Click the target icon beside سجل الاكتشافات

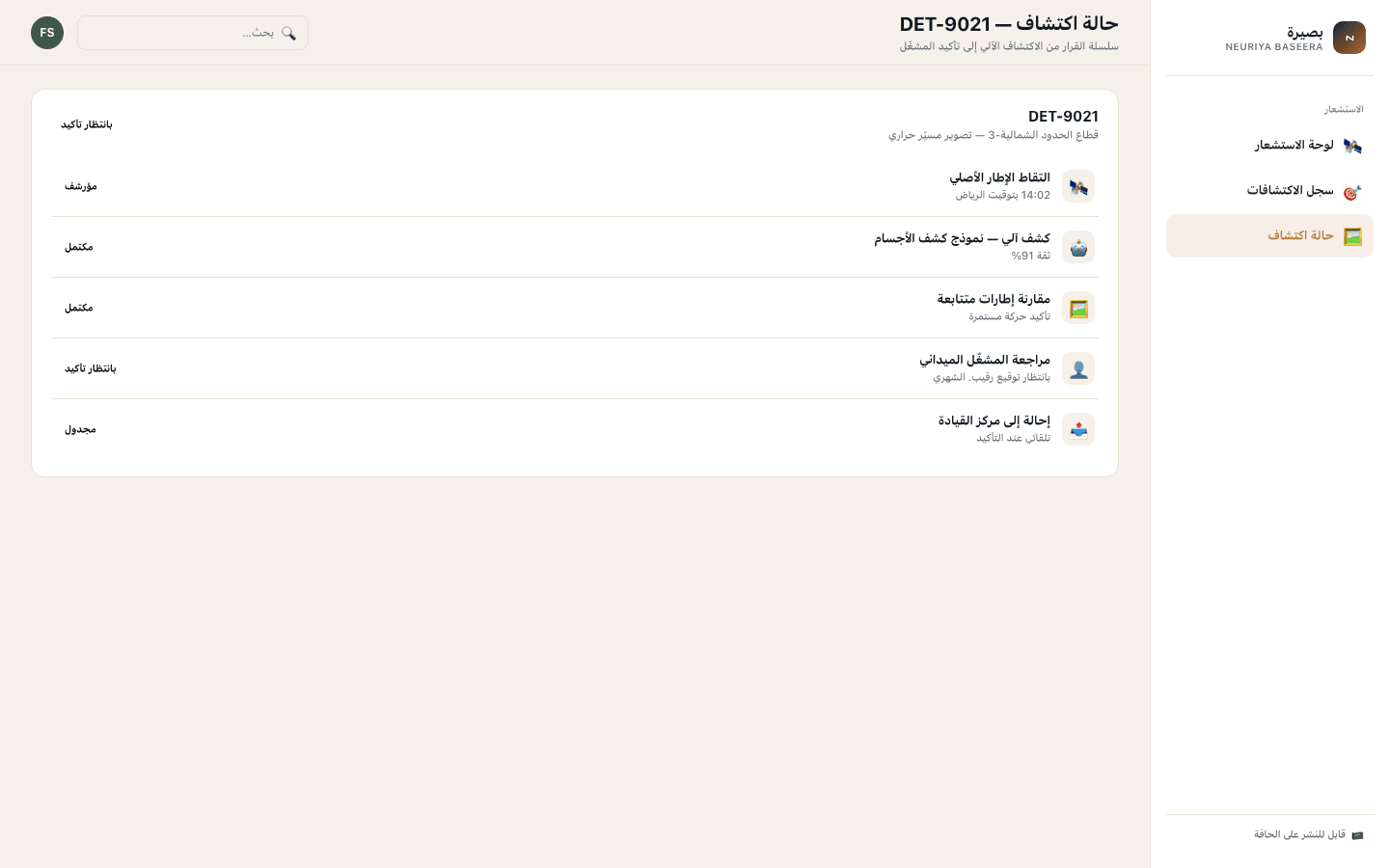coord(1352,191)
